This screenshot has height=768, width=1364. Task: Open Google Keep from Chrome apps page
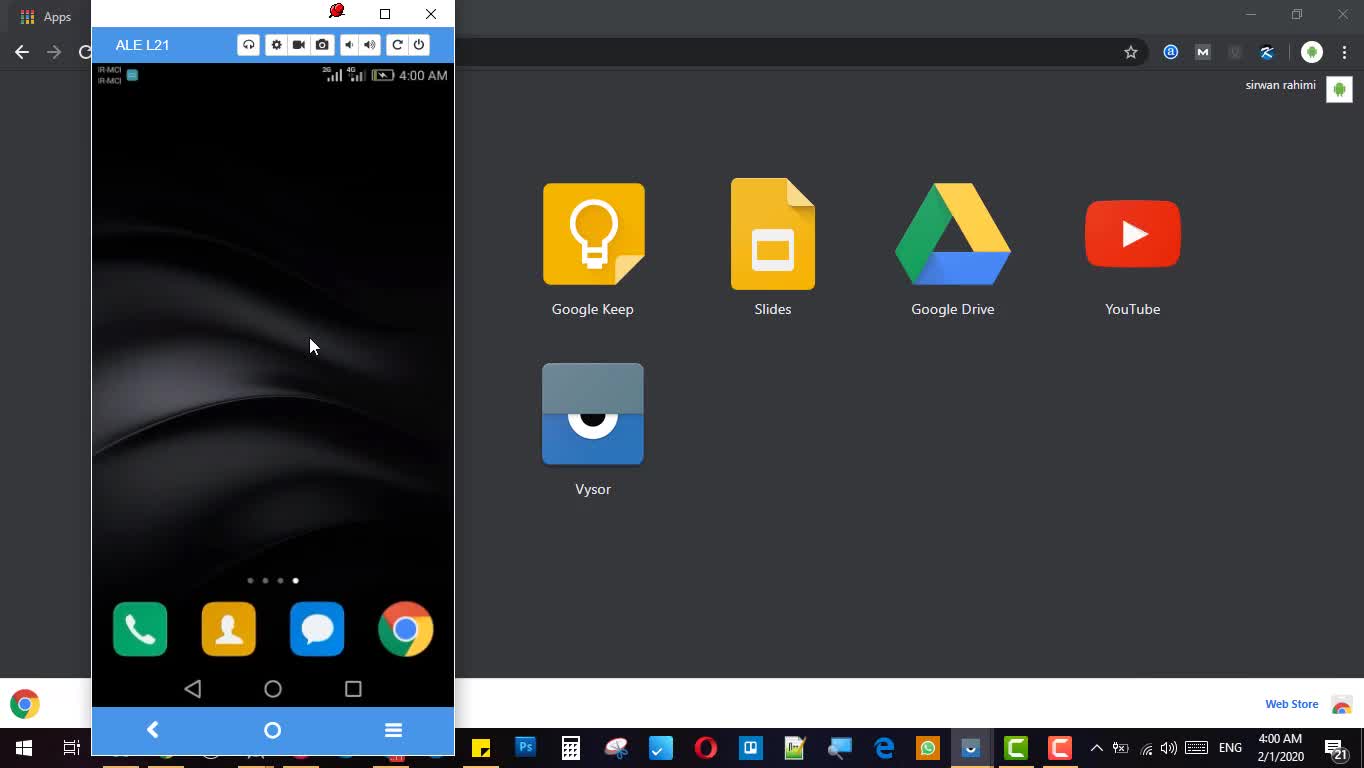pyautogui.click(x=593, y=235)
